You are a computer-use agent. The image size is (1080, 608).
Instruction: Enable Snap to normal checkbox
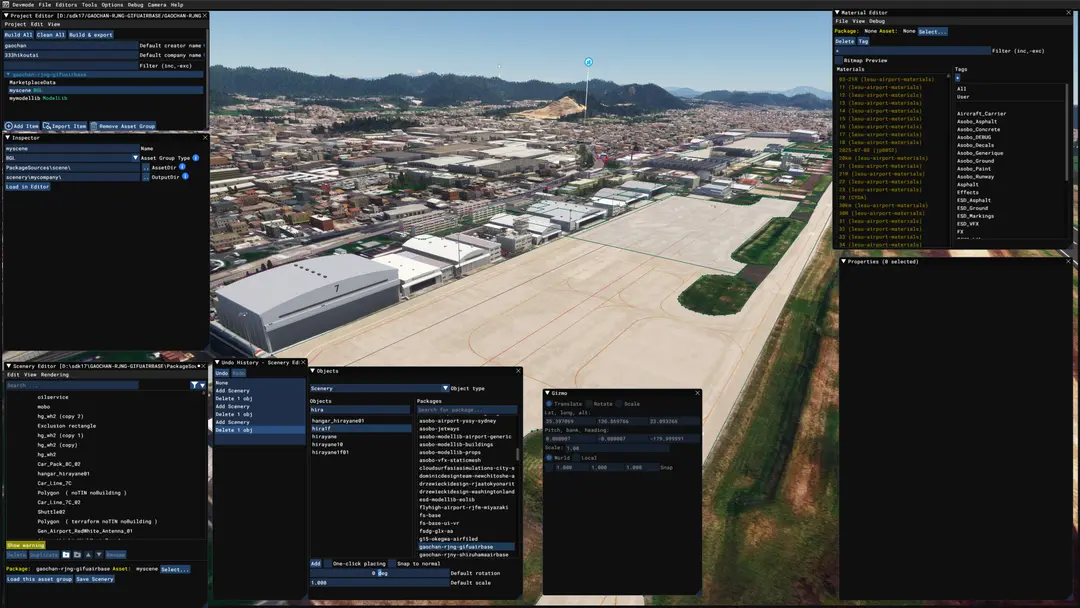coord(392,563)
